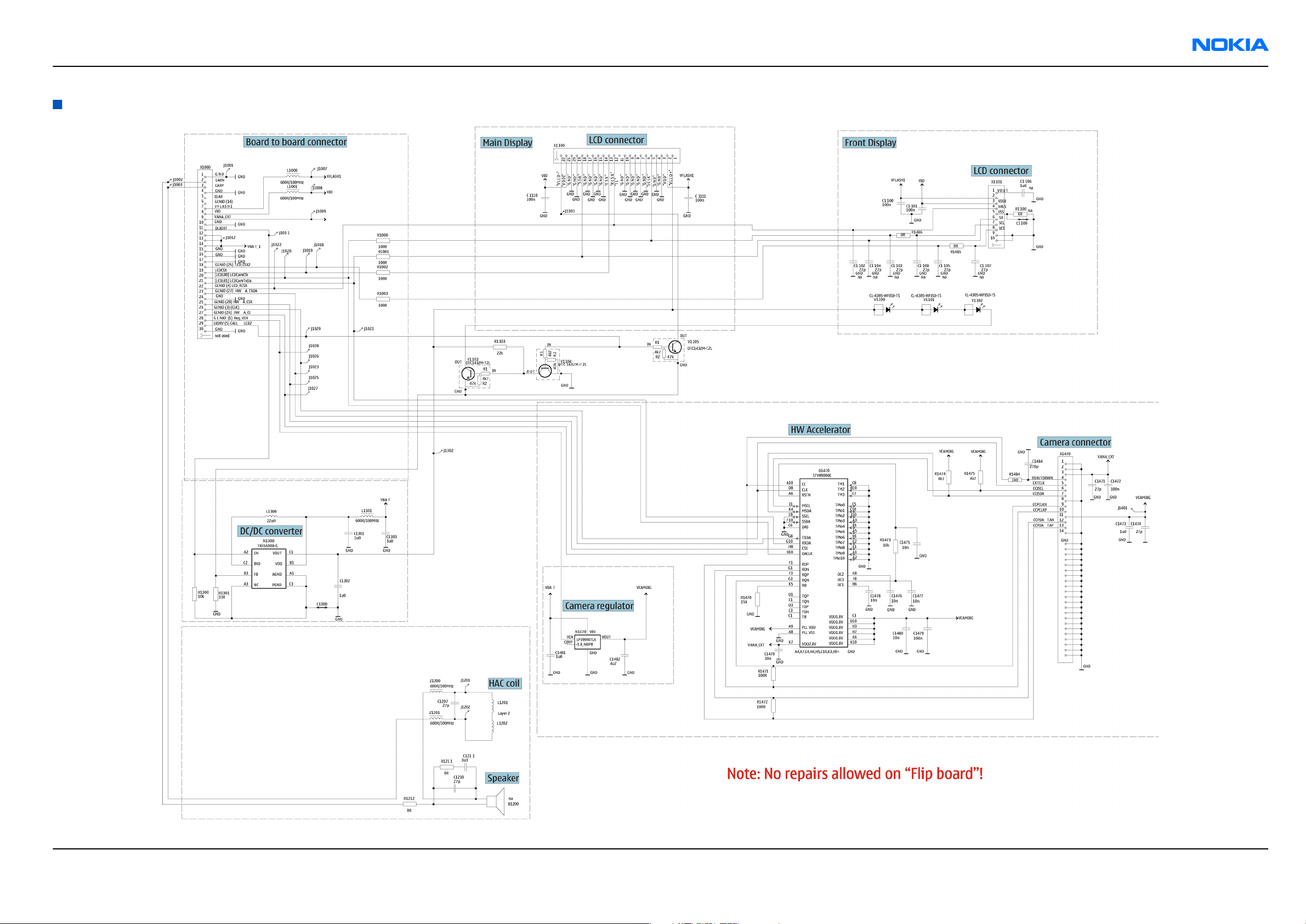Select the D1470 STV0900BE chip body
The height and width of the screenshot is (924, 1306).
[x=824, y=563]
